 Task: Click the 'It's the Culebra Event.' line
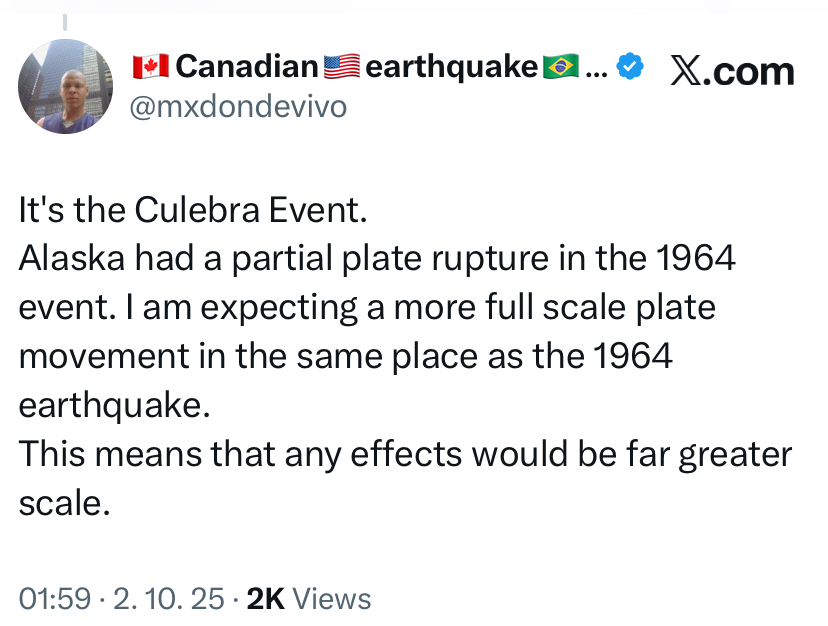pos(193,210)
